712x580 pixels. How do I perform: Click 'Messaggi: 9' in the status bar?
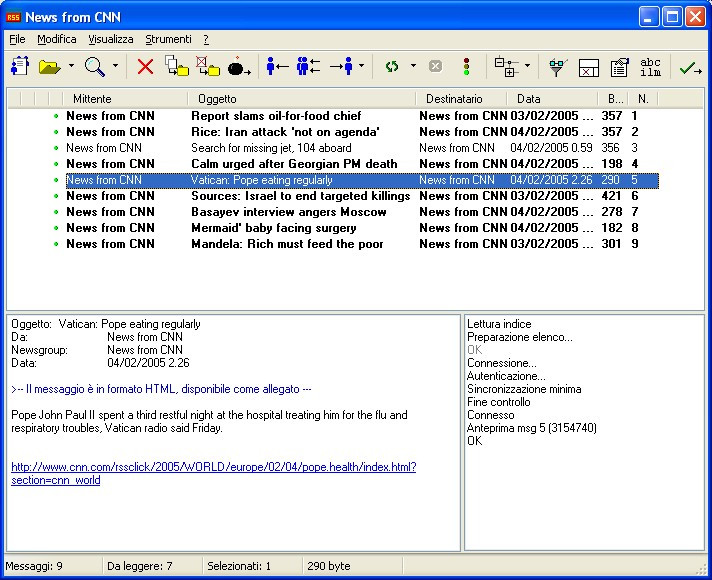34,566
